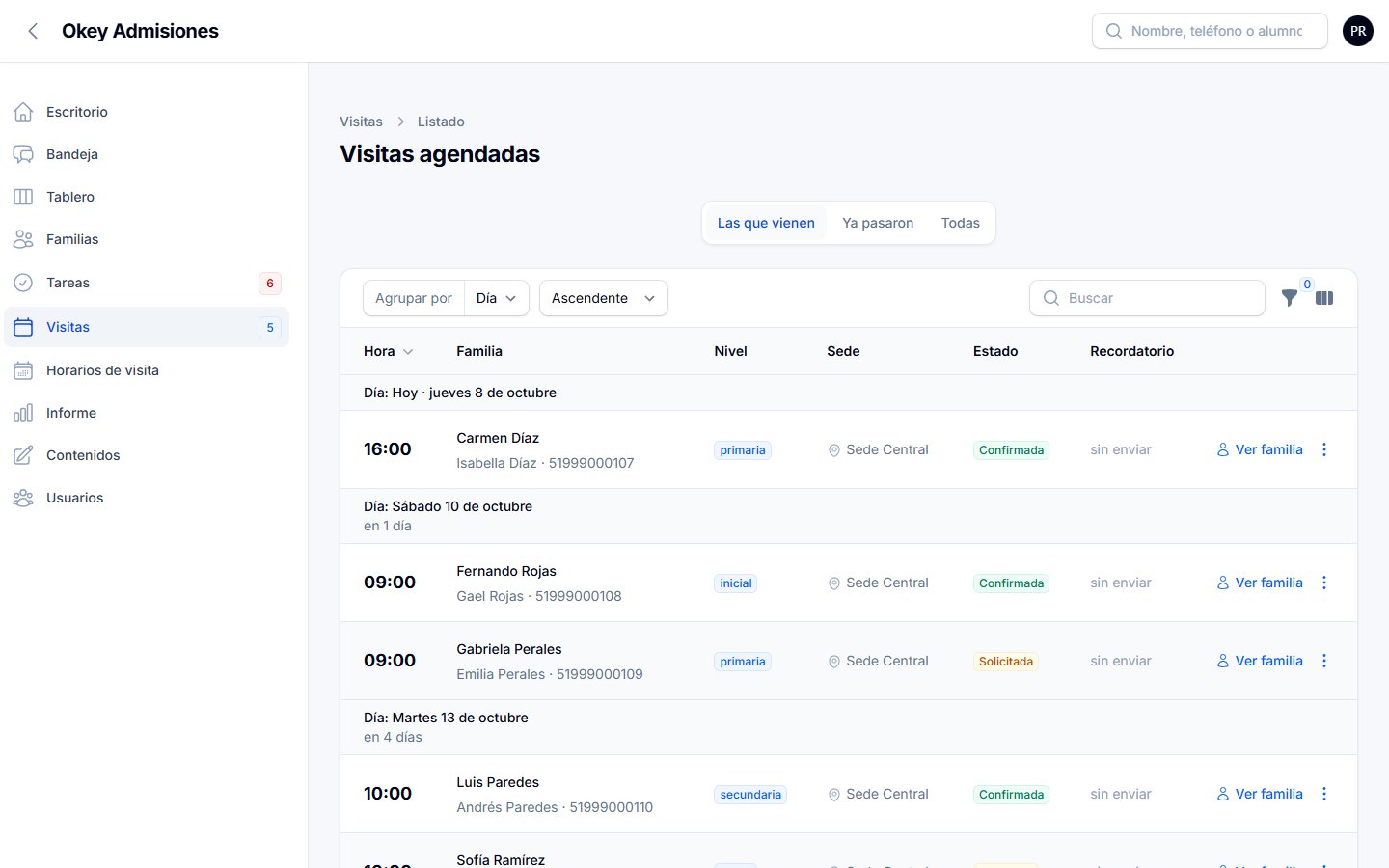Click the Tareas badge showing 6

pyautogui.click(x=270, y=283)
